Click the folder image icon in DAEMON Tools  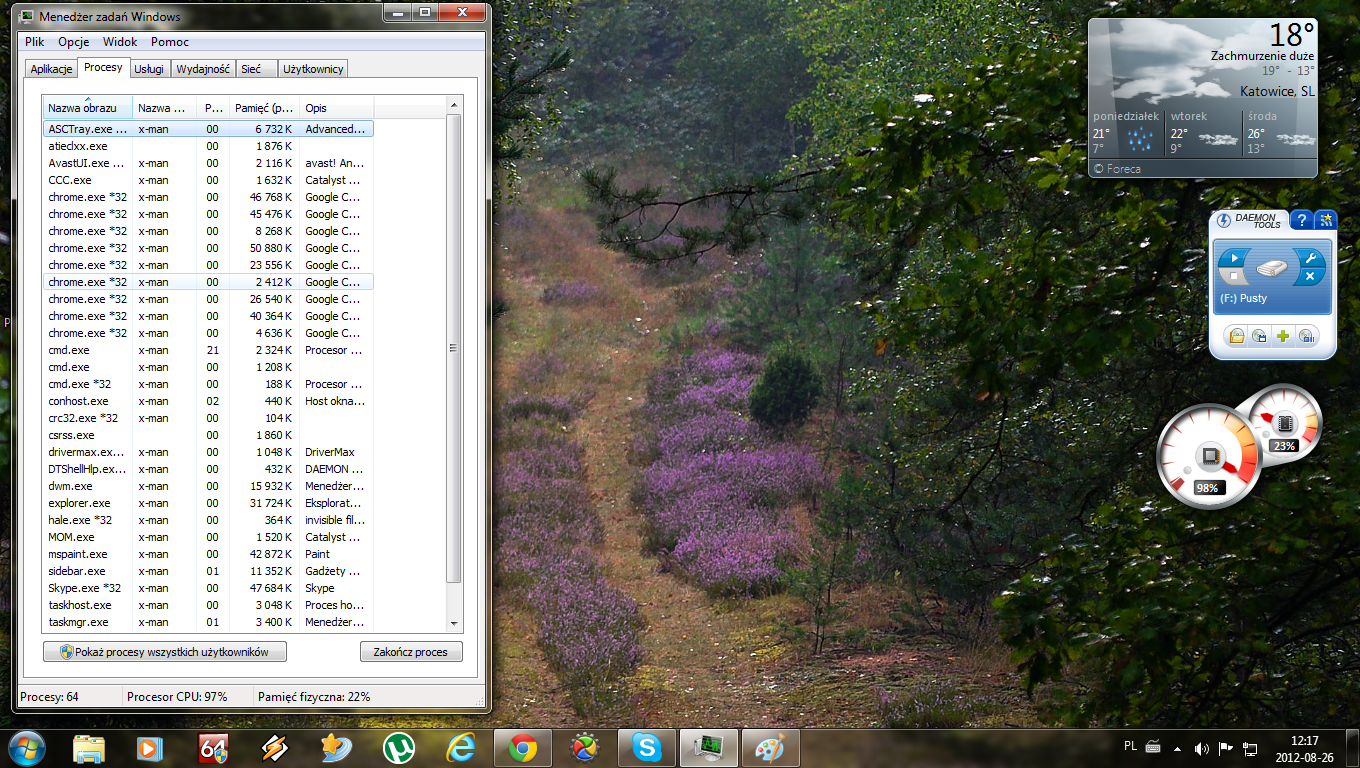tap(1237, 337)
